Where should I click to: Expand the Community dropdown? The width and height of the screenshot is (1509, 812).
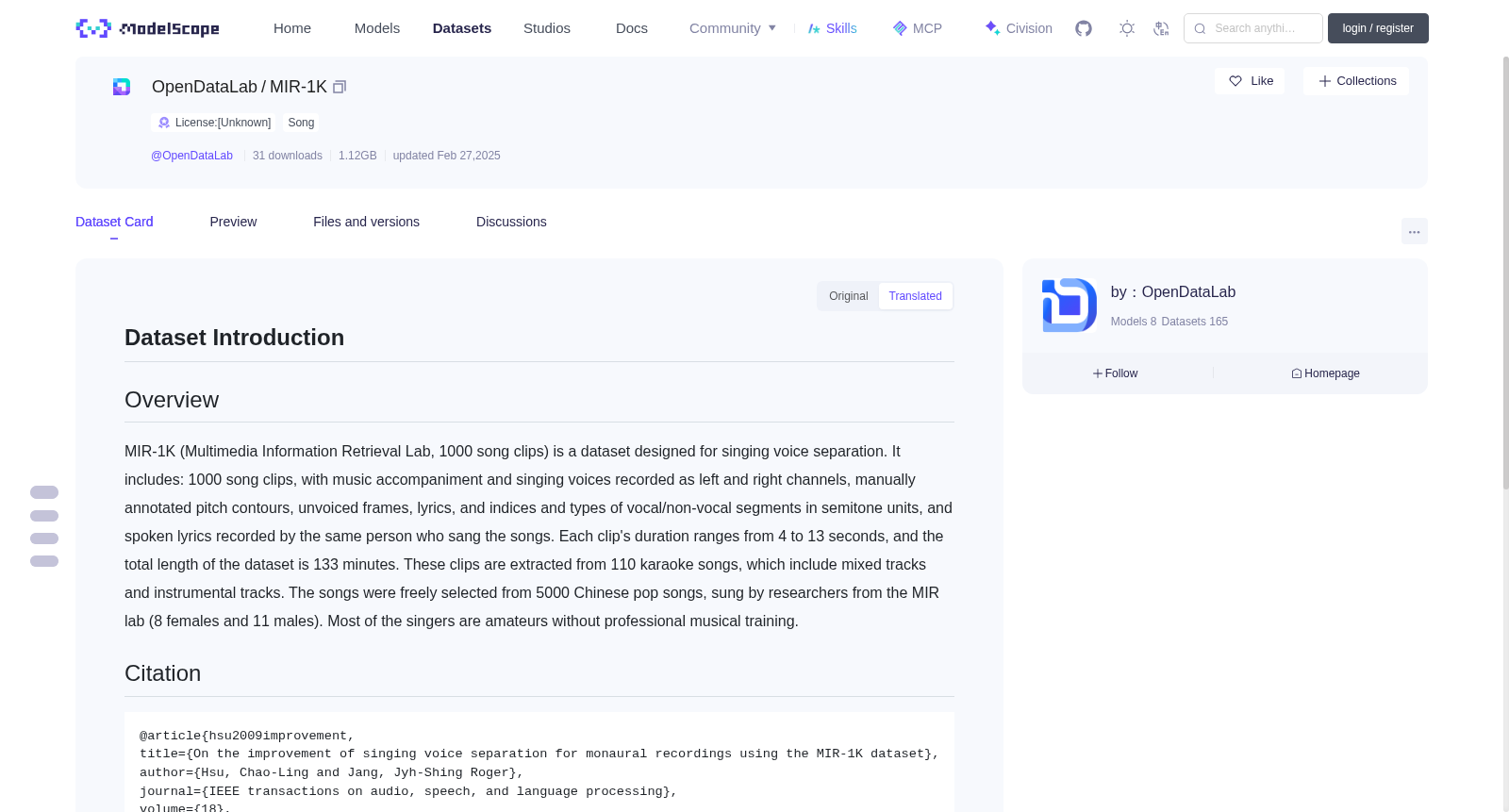coord(733,28)
